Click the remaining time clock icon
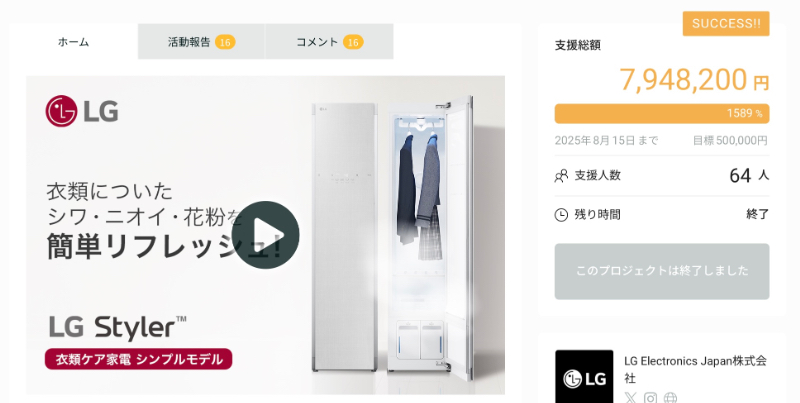The height and width of the screenshot is (403, 800). pos(561,215)
